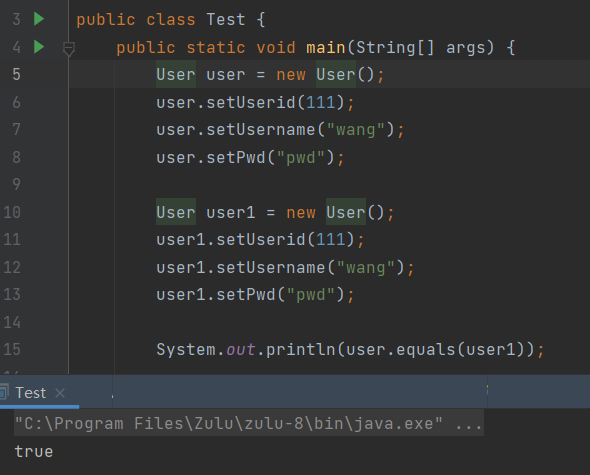Click 'setUserid' call on line 11
This screenshot has width=590, height=475.
[x=261, y=240]
